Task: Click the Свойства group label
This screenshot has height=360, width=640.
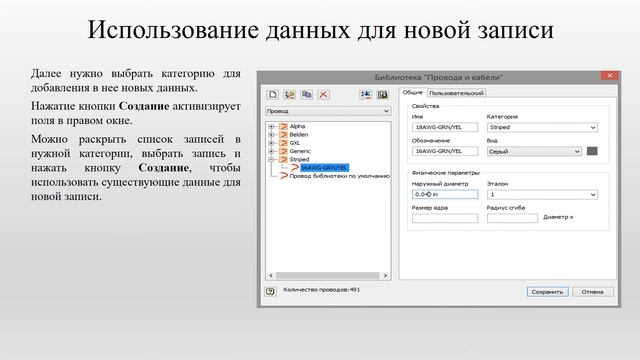Action: [x=425, y=106]
